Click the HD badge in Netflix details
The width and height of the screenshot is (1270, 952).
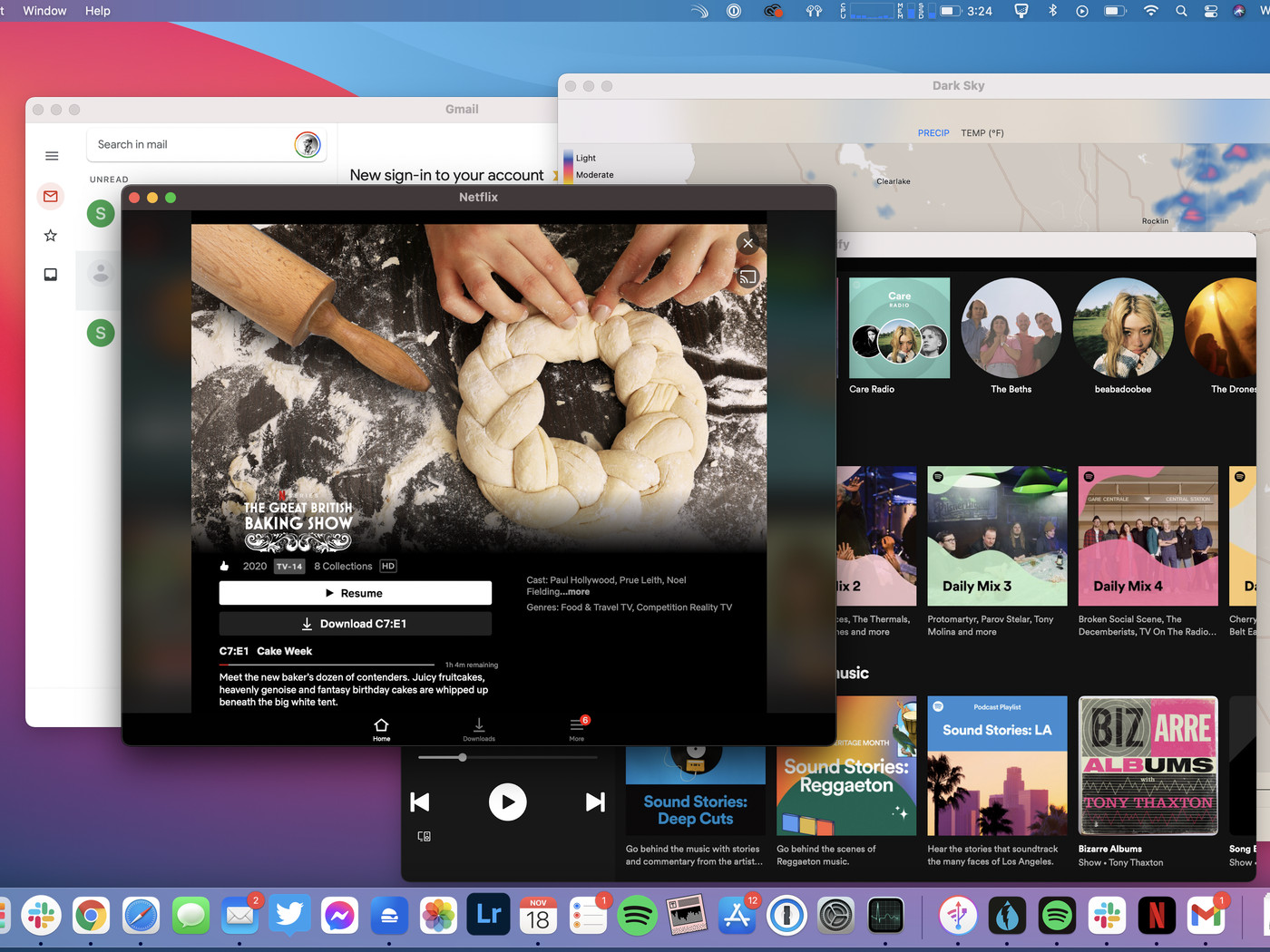pos(388,566)
